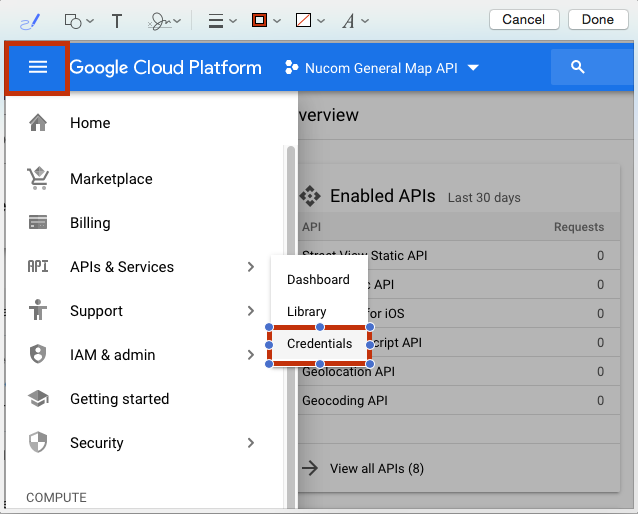
Task: Open the line style dropdown
Action: pos(222,20)
